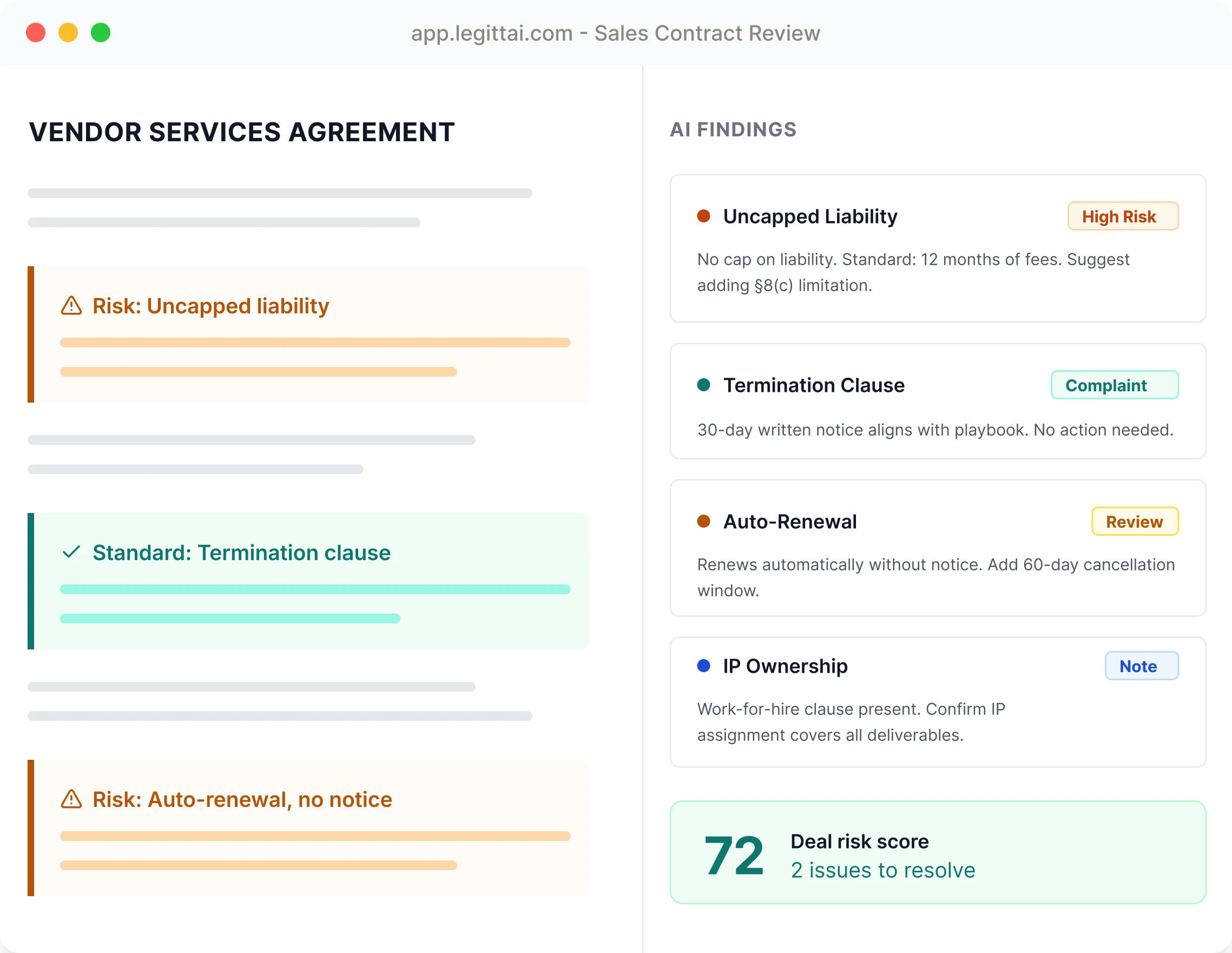1232x953 pixels.
Task: Toggle the "Complaint" badge on Termination Clause
Action: pos(1114,385)
